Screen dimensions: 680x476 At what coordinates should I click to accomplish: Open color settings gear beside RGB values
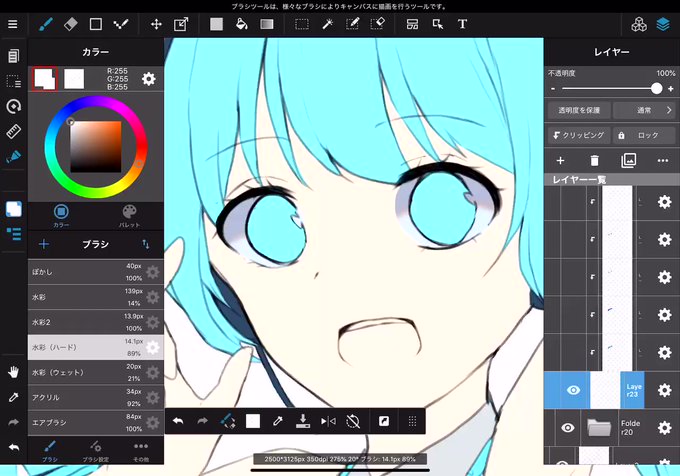click(148, 79)
